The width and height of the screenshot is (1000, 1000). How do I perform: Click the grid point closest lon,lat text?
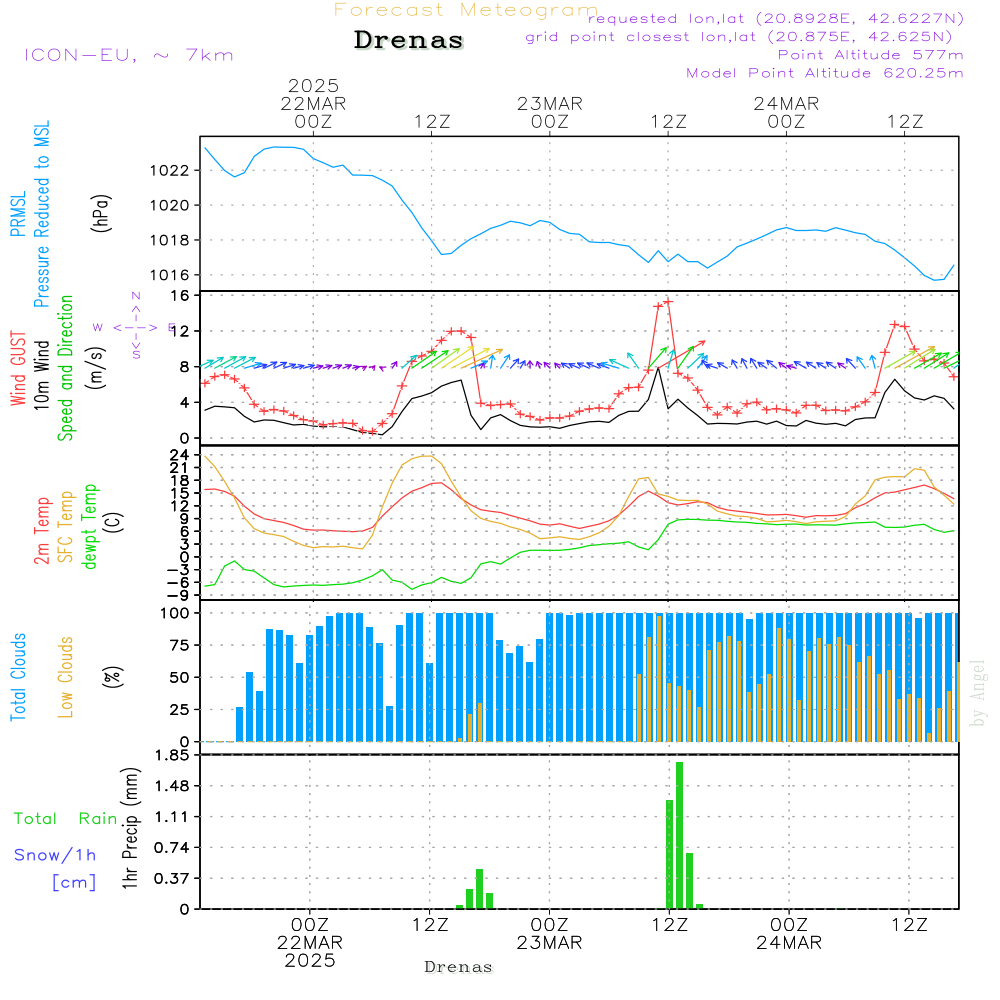click(739, 37)
